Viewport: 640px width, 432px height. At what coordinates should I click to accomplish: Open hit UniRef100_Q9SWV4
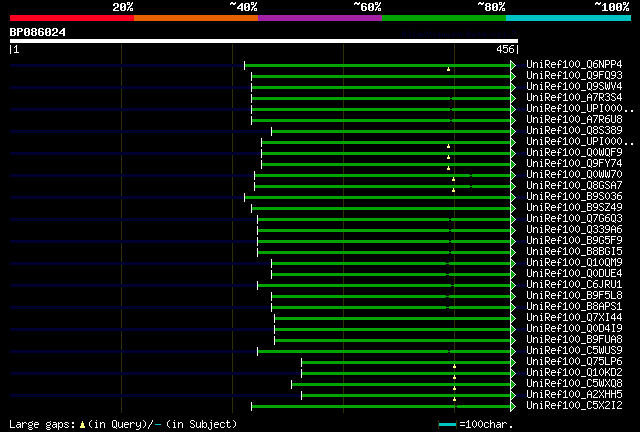pos(574,87)
